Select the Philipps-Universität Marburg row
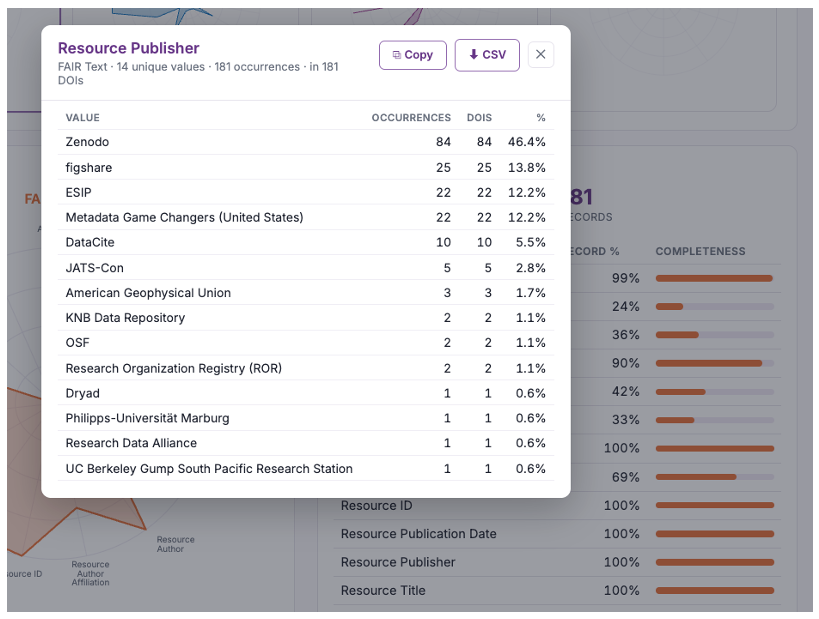Viewport: 819px width, 619px height. point(306,418)
